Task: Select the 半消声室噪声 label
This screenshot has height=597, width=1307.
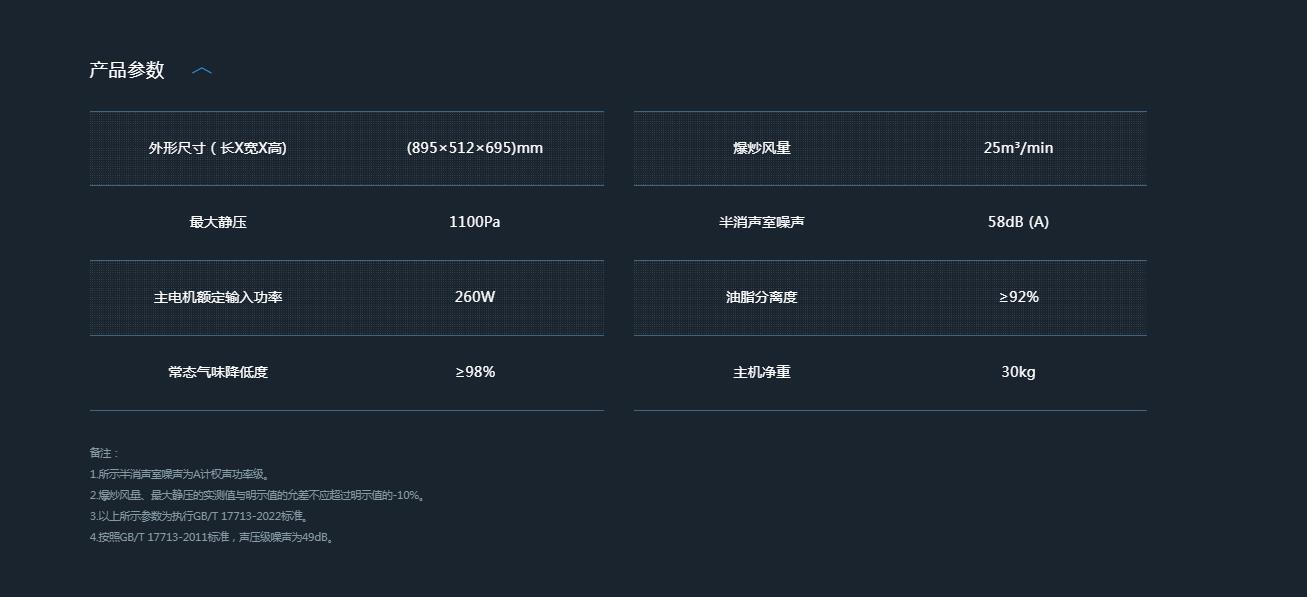Action: [762, 222]
